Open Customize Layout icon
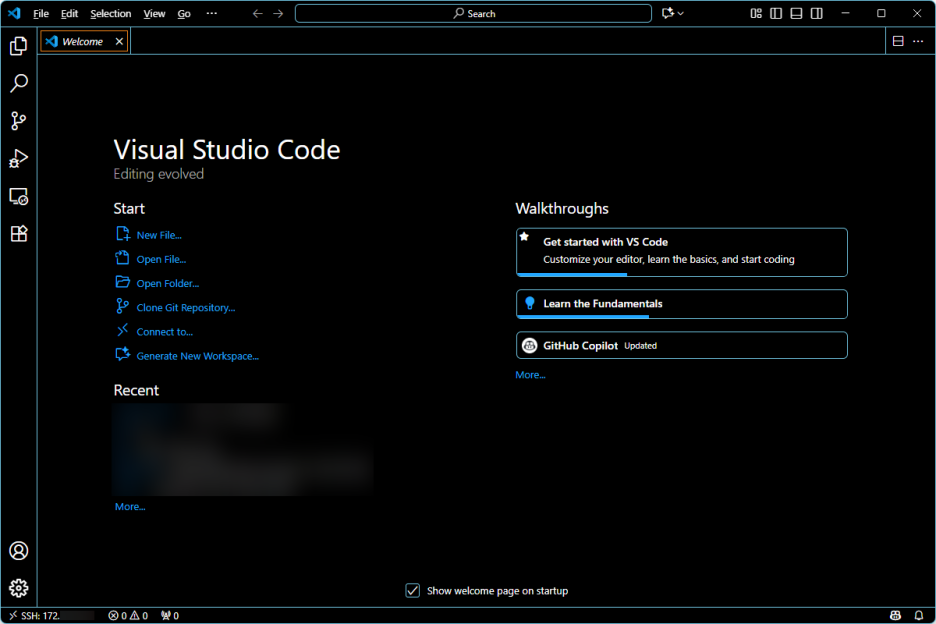This screenshot has height=624, width=936. pos(756,13)
